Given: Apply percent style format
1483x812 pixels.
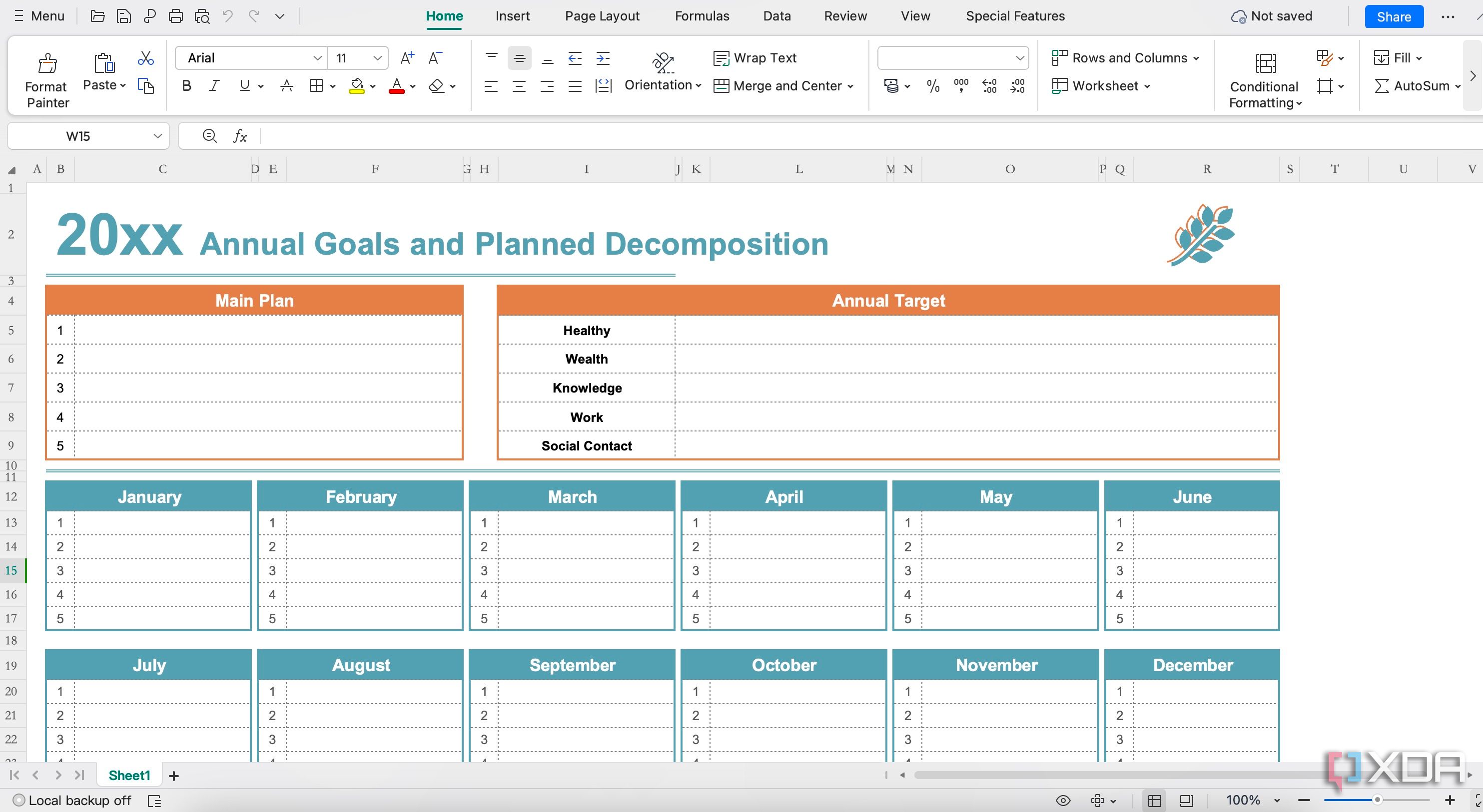Looking at the screenshot, I should (933, 86).
